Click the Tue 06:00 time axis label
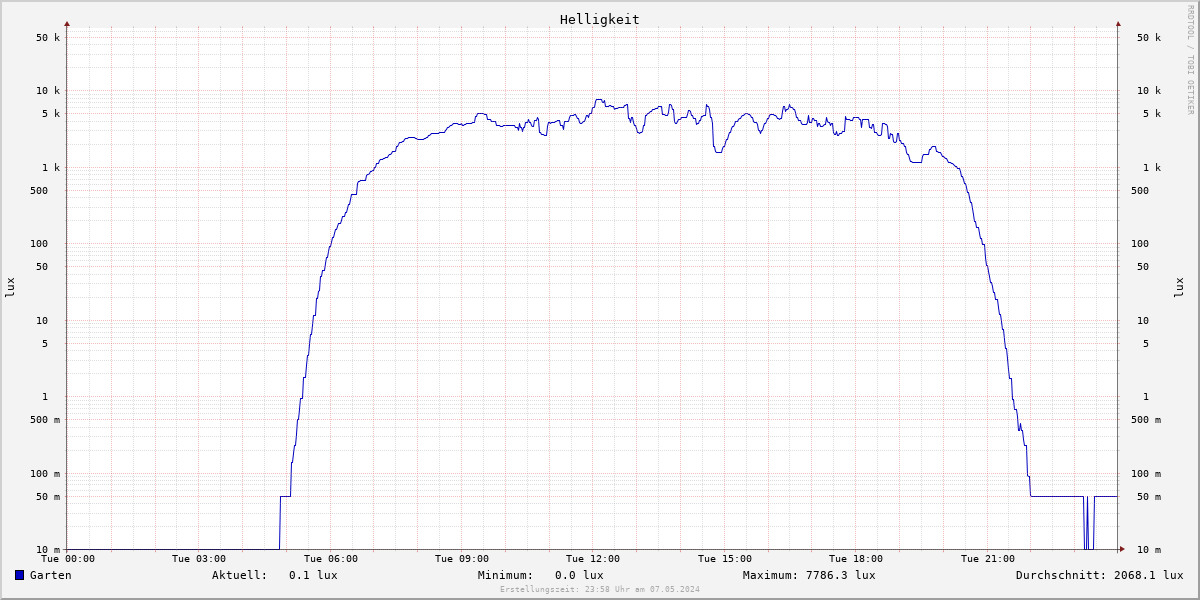Viewport: 1200px width, 600px height. pos(331,559)
